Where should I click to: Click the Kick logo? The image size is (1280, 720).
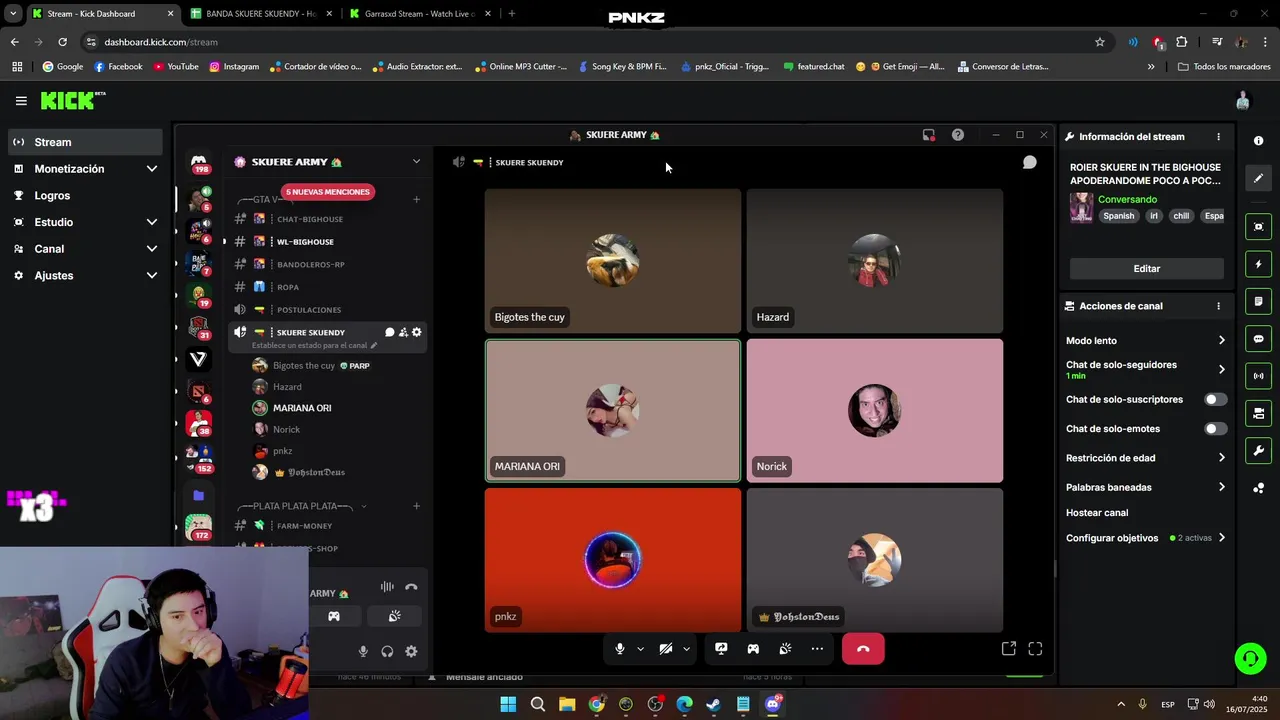tap(72, 100)
